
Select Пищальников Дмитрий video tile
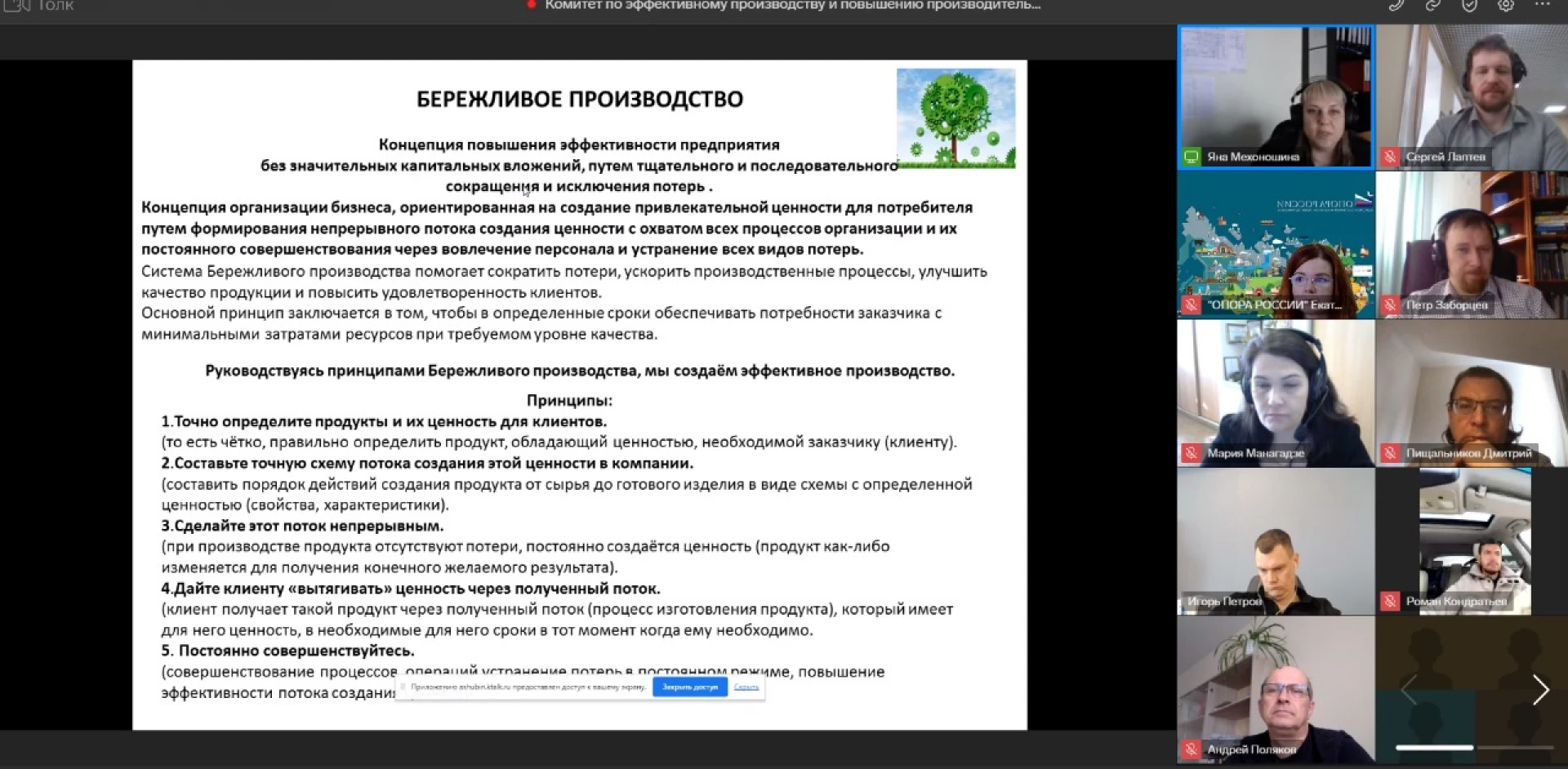[1472, 393]
